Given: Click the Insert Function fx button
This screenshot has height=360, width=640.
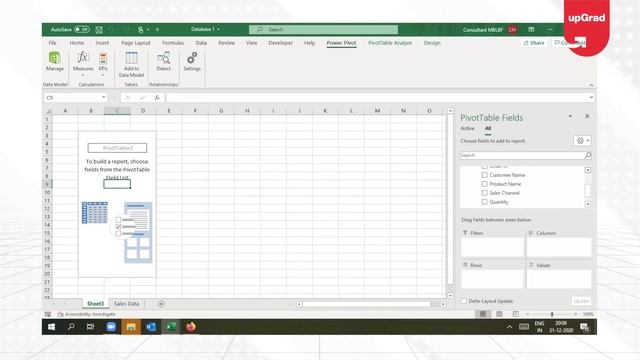Looking at the screenshot, I should (x=157, y=98).
